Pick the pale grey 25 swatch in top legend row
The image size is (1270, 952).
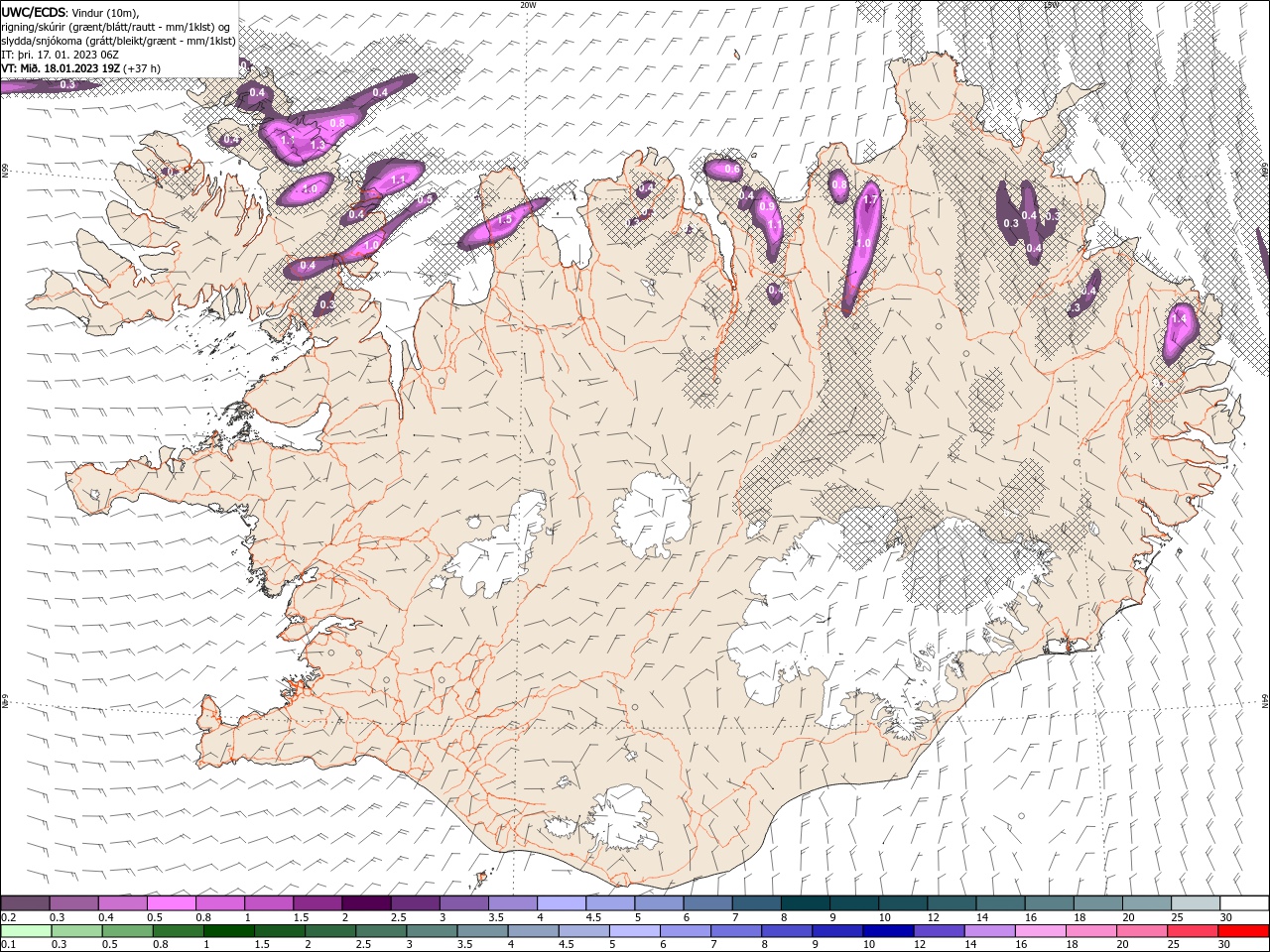[1195, 902]
